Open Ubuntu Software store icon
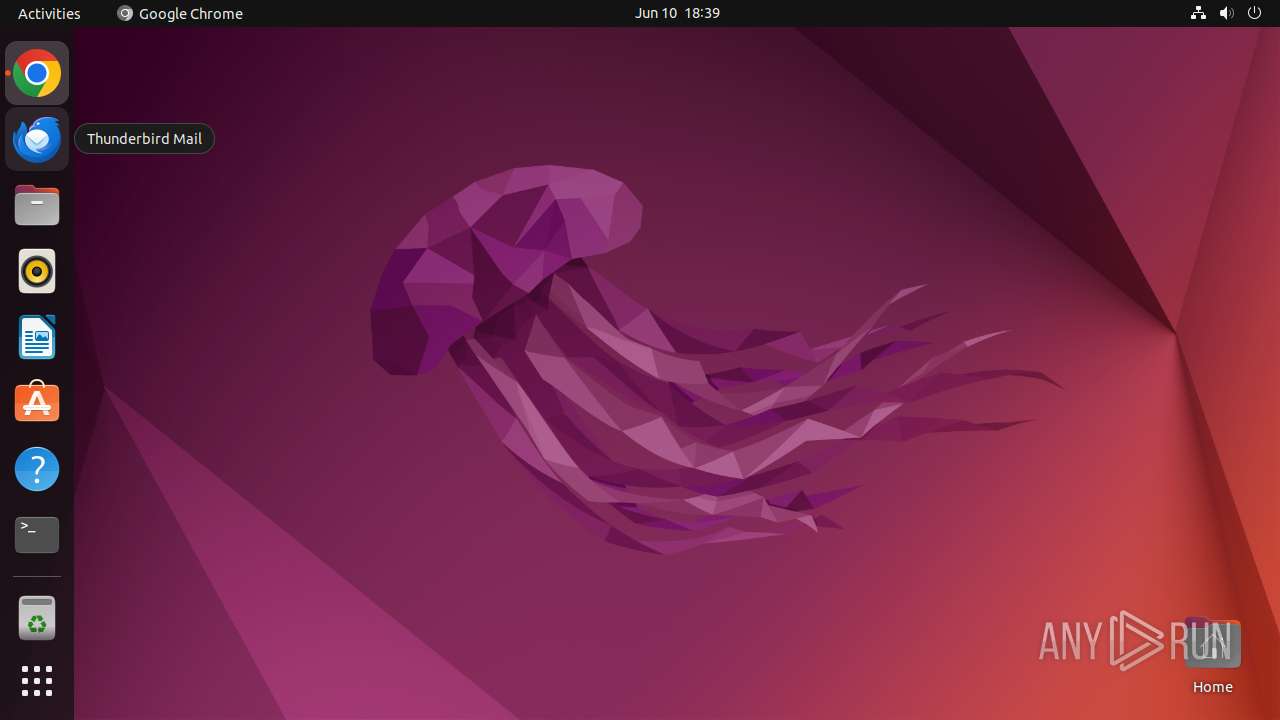1280x720 pixels. coord(37,403)
